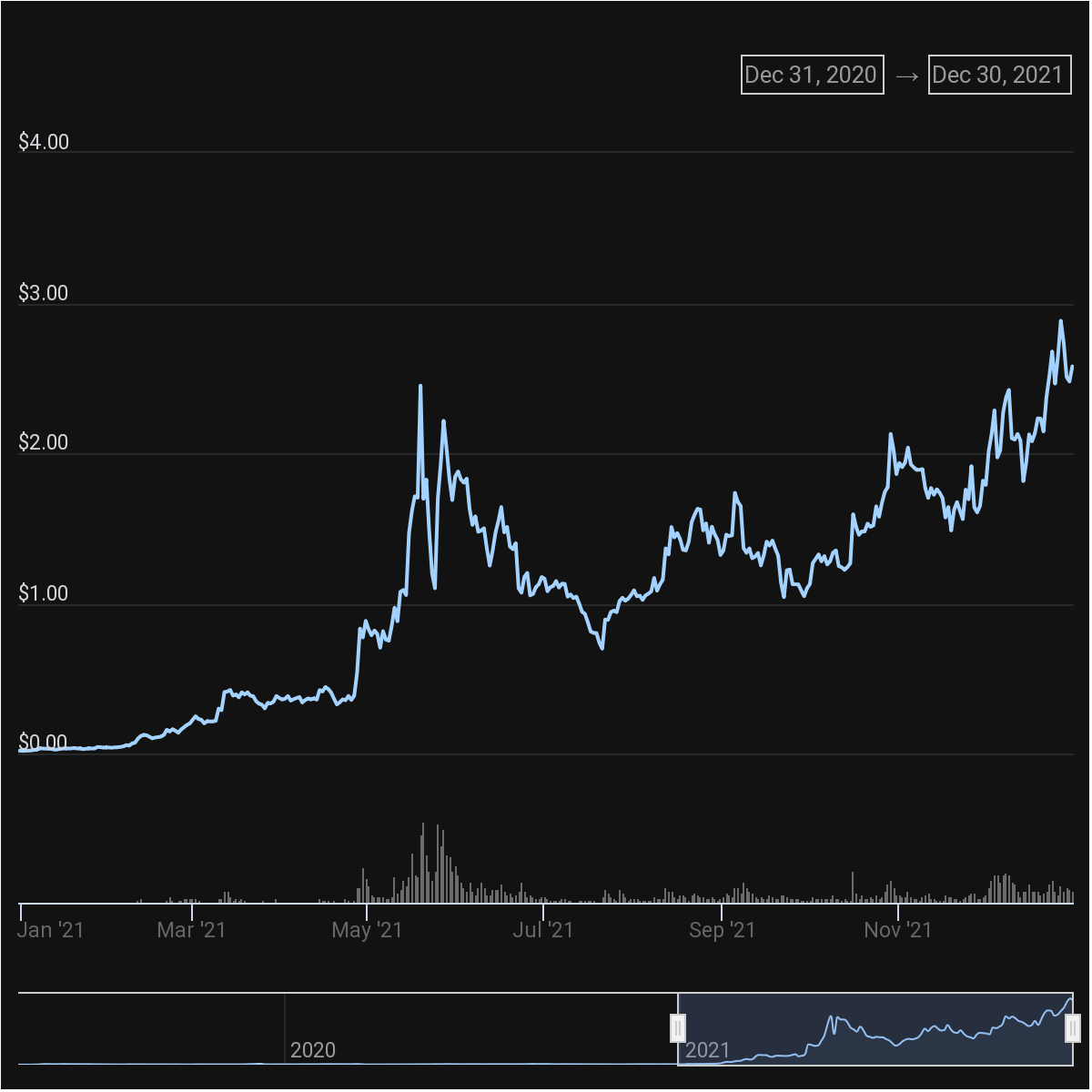Click the $1.00 price axis label
Viewport: 1092px width, 1092px height.
coord(44,593)
